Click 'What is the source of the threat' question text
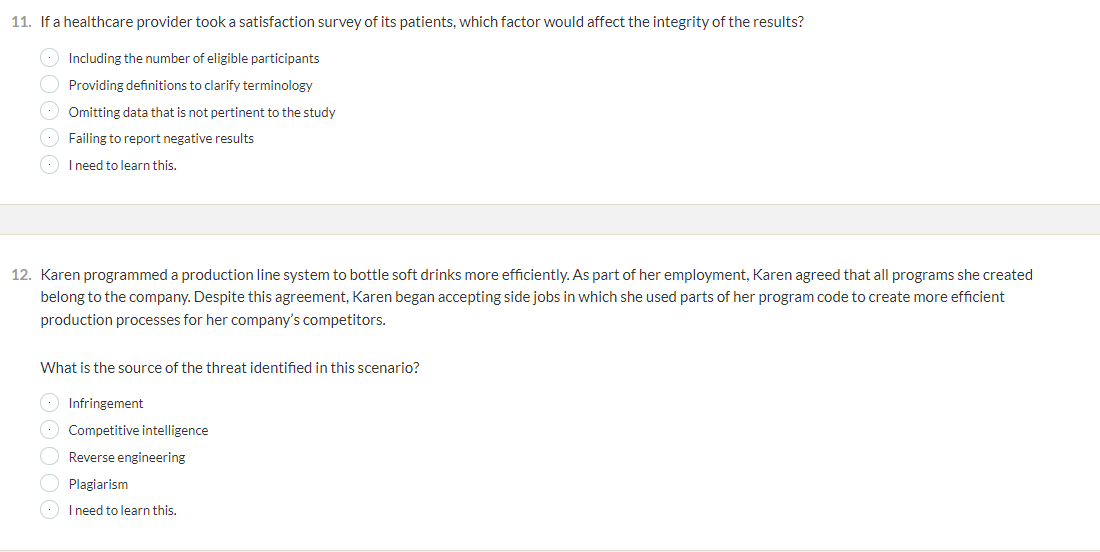This screenshot has height=552, width=1100. 229,368
